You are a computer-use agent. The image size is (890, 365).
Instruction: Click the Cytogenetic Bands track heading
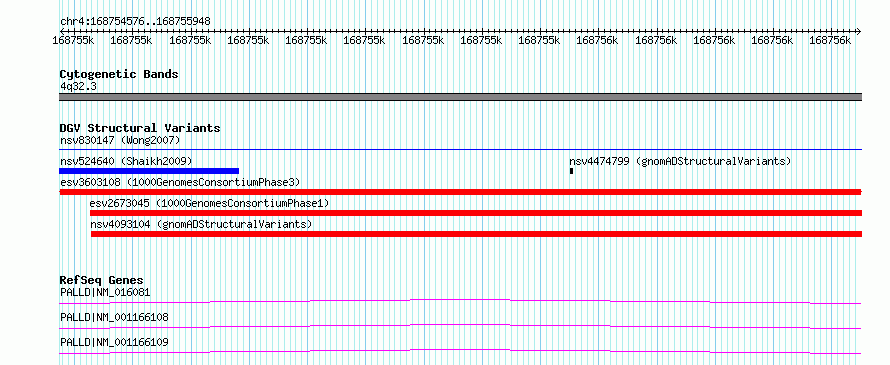[119, 74]
